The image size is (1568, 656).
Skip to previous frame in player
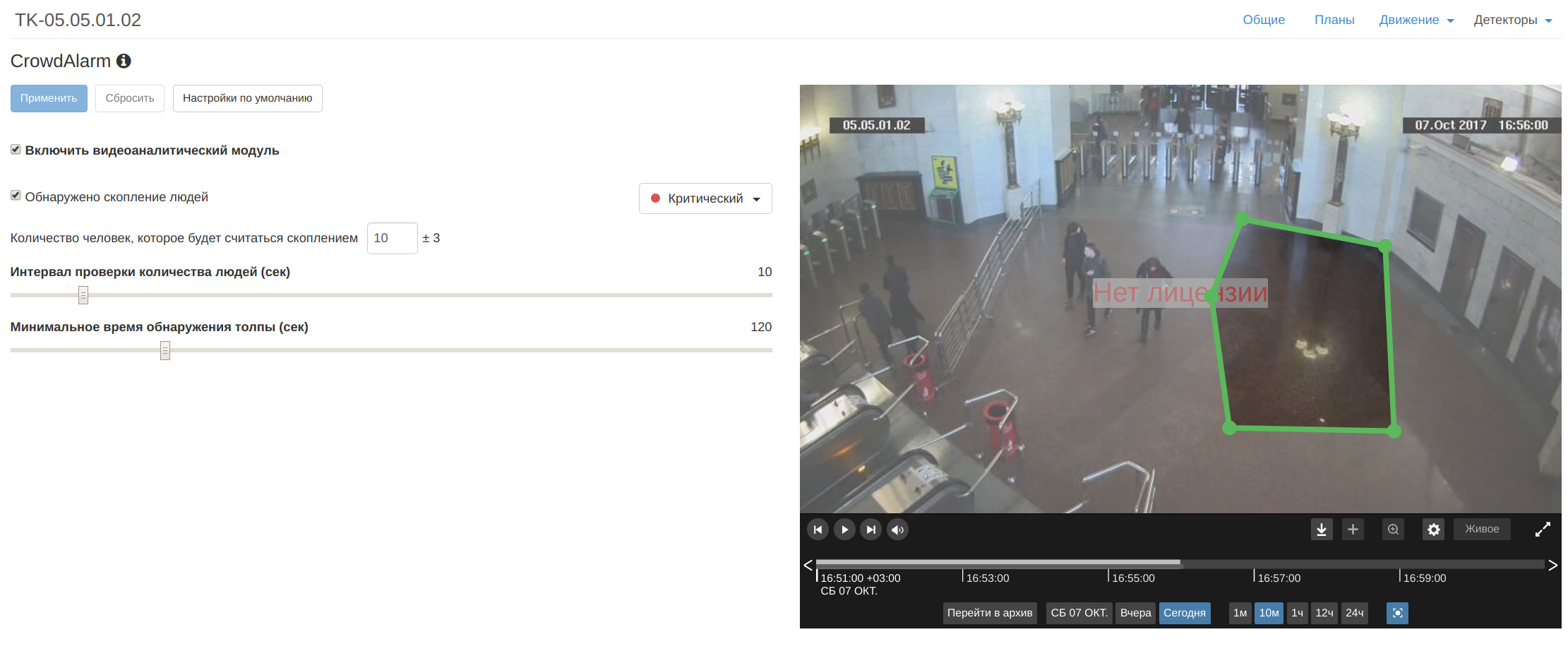pos(818,530)
